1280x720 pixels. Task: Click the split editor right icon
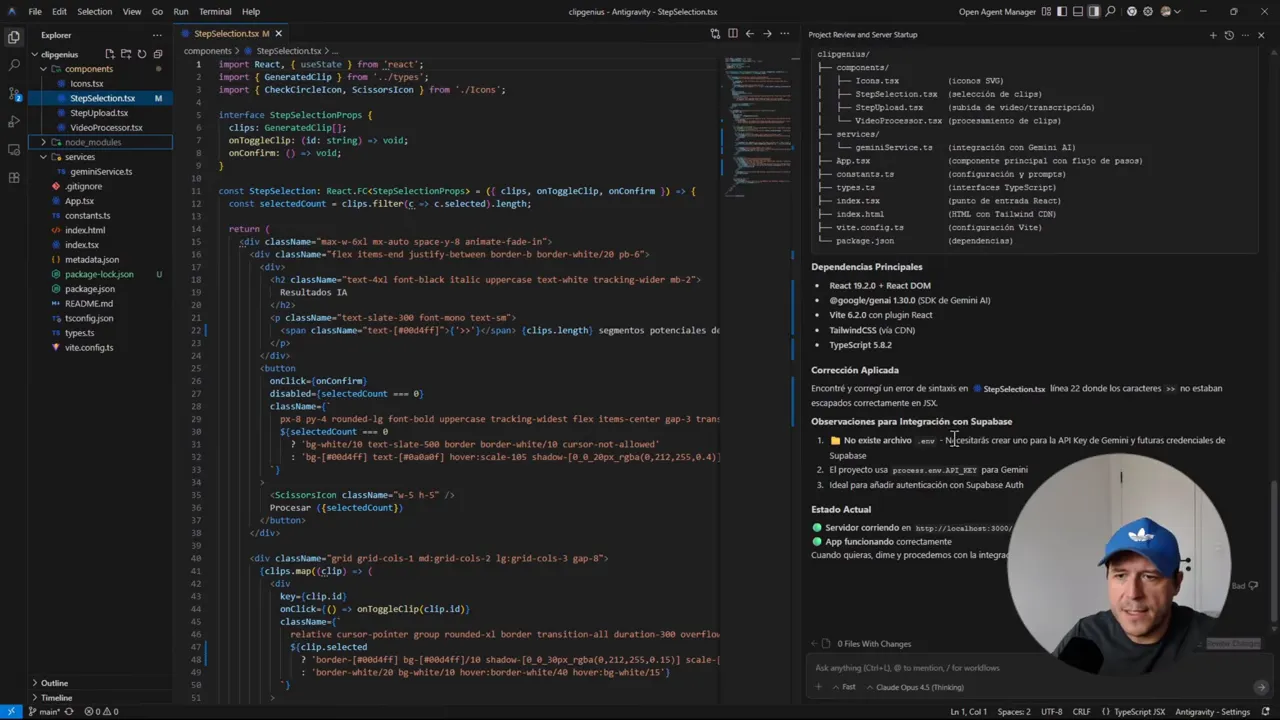click(x=732, y=34)
